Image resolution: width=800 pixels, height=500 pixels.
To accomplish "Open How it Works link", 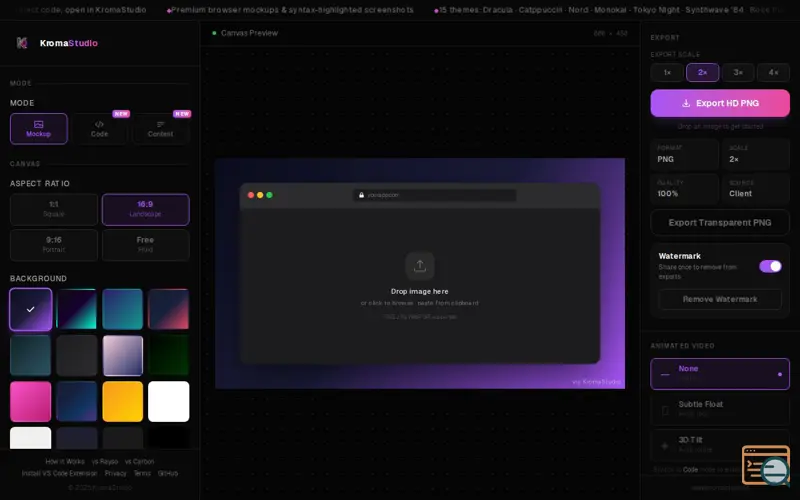I will [65, 461].
